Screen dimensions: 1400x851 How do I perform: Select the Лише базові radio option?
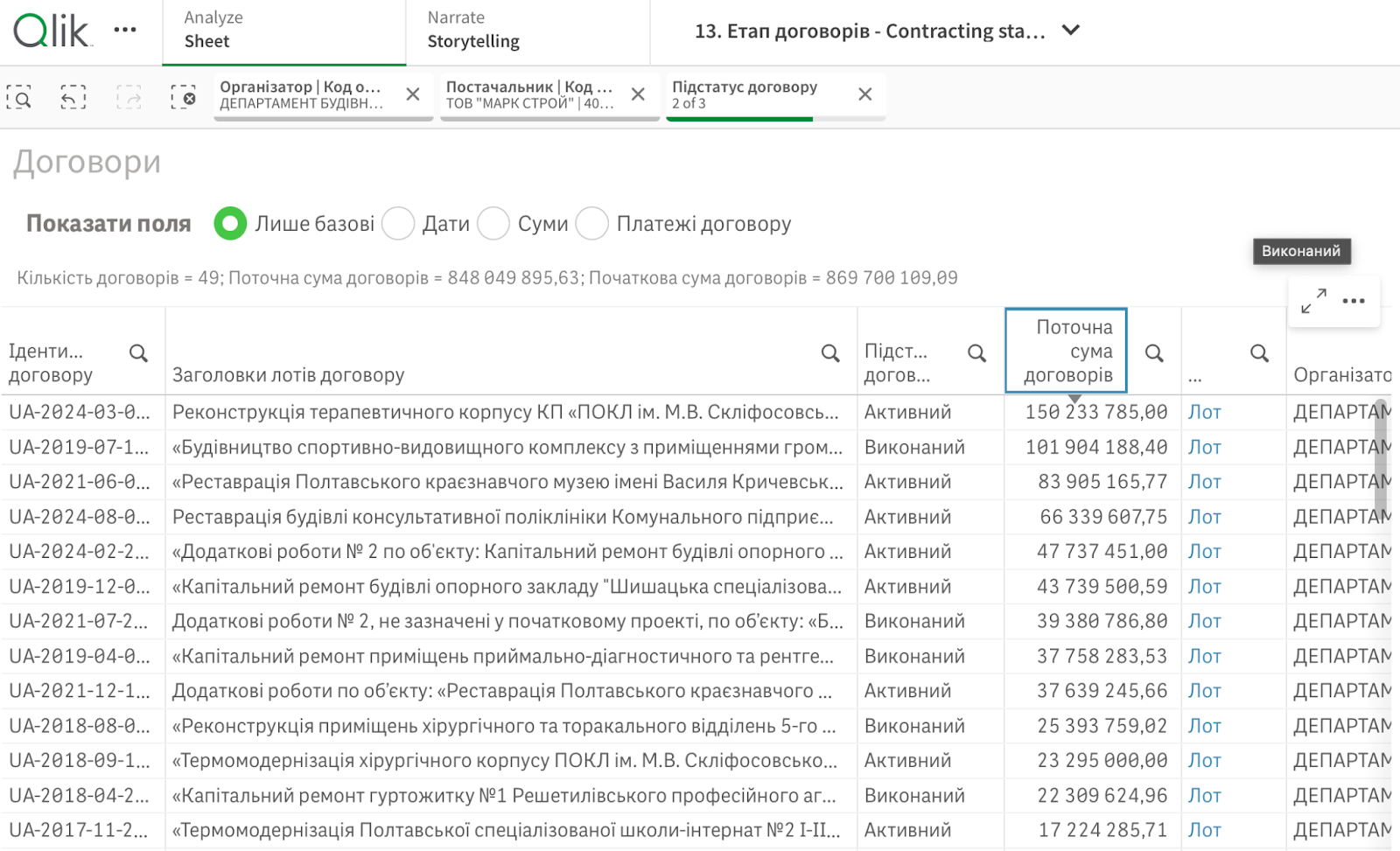230,224
